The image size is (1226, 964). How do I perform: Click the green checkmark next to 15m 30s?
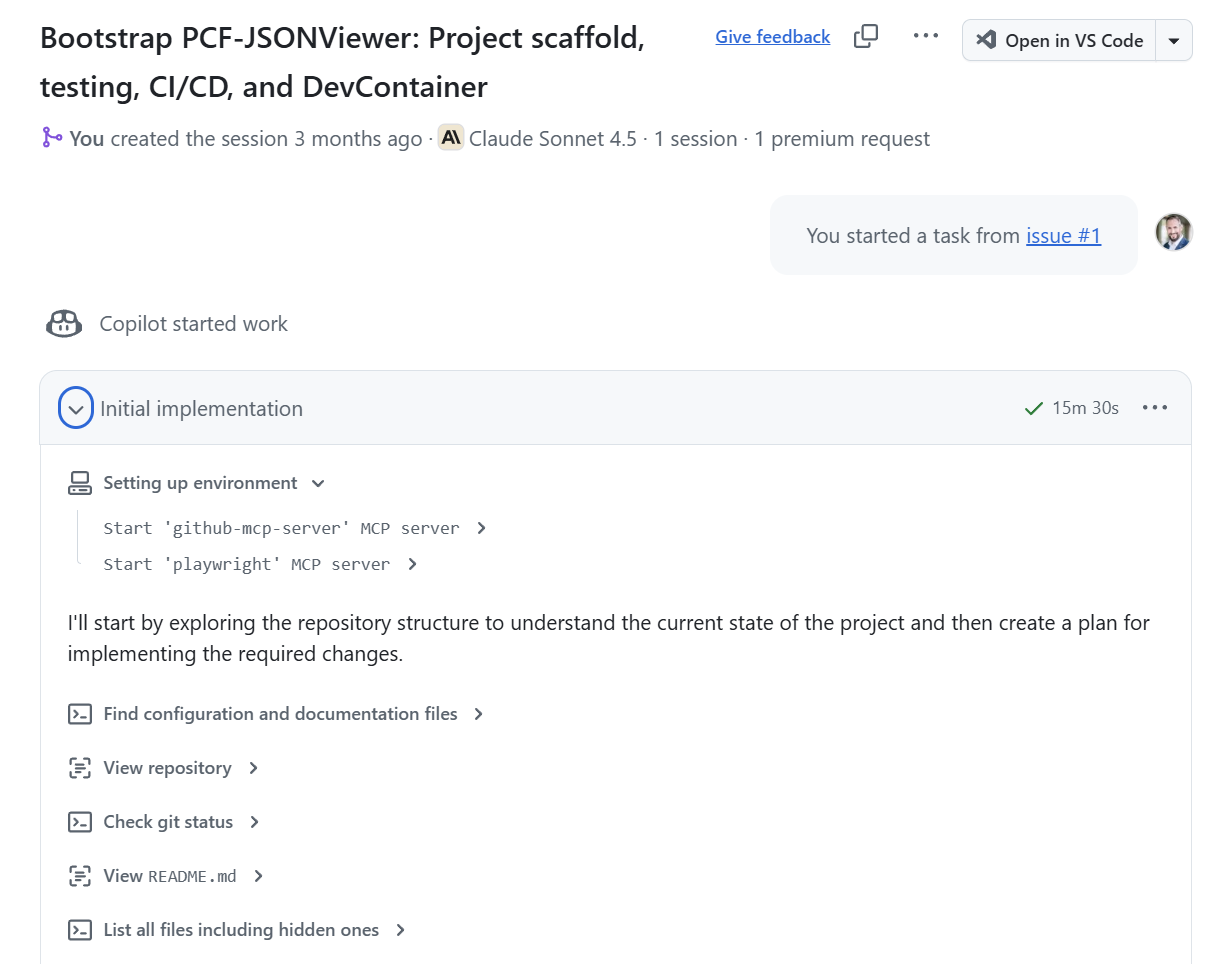[1033, 407]
